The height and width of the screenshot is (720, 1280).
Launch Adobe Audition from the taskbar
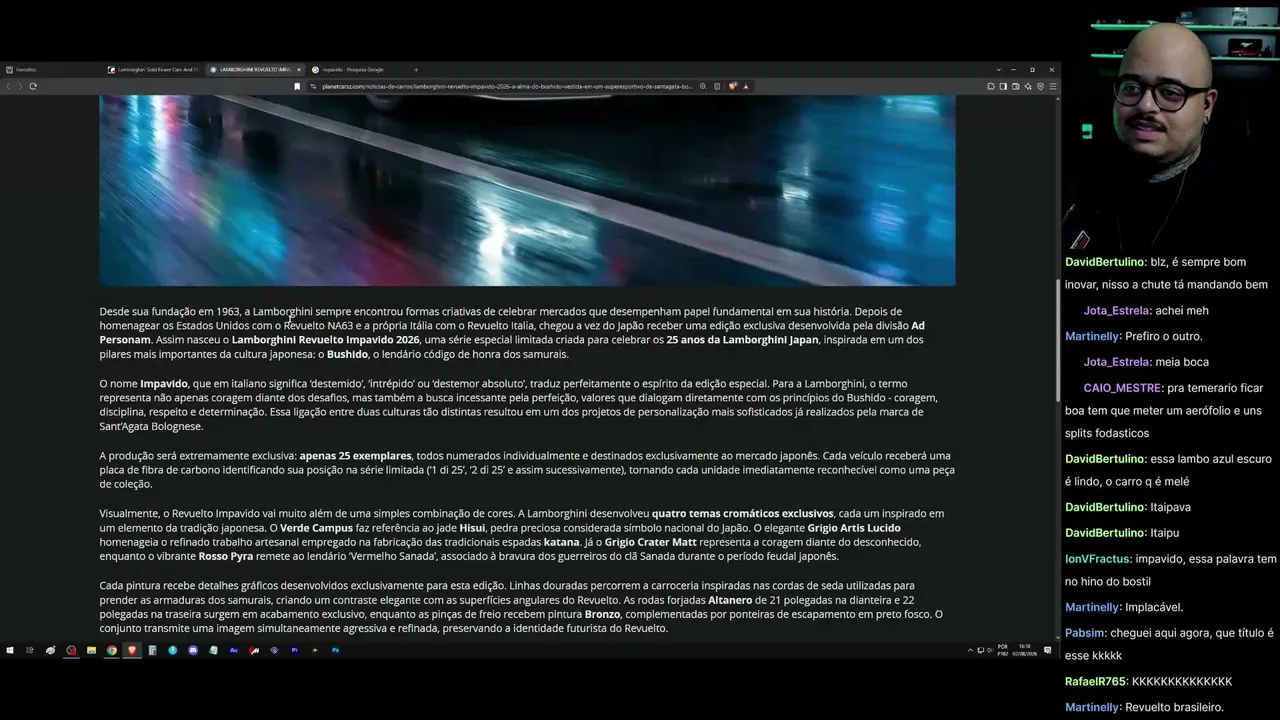234,650
